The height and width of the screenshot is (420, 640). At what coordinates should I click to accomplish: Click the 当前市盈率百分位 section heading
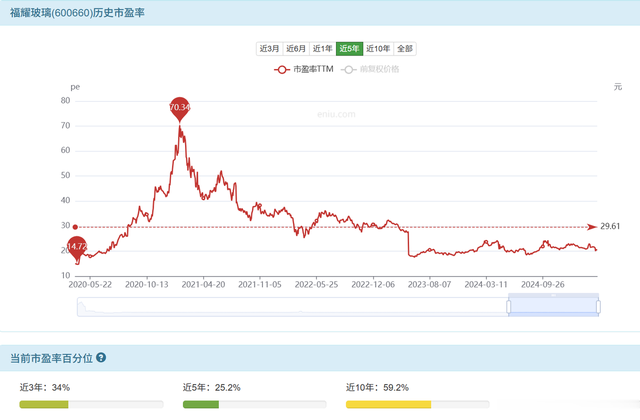(x=51, y=358)
